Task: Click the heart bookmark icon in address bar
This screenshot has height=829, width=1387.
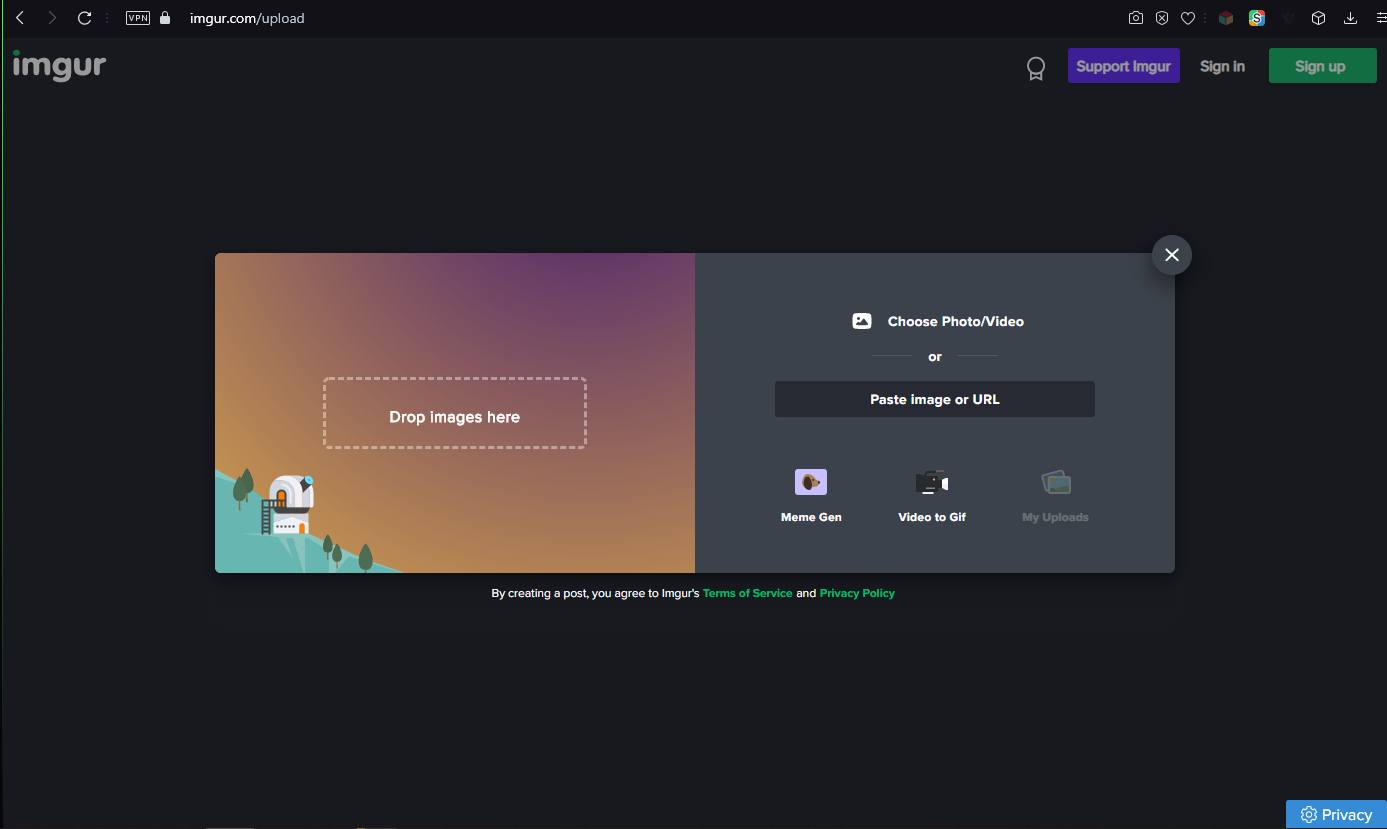Action: pyautogui.click(x=1188, y=18)
